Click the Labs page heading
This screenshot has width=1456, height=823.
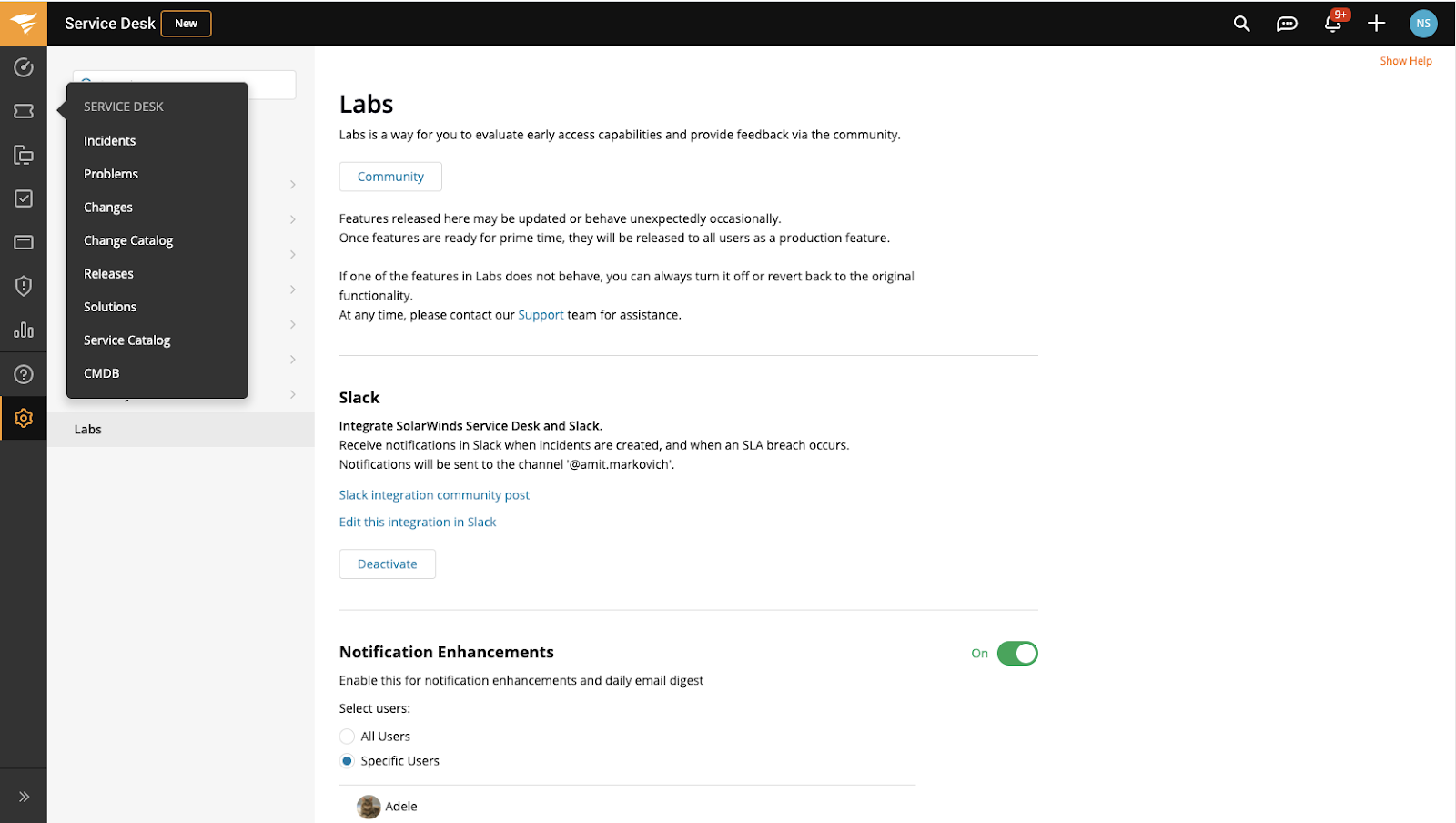tap(367, 105)
